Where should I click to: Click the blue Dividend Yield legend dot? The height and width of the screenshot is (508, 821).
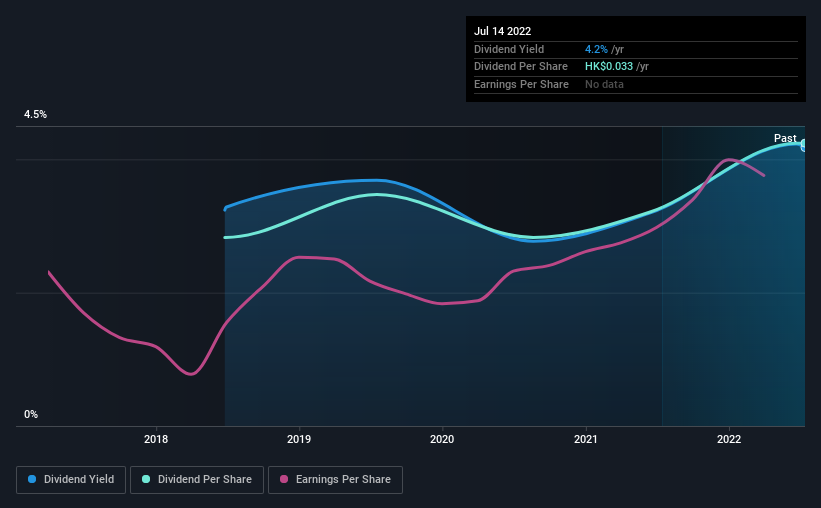(x=32, y=479)
